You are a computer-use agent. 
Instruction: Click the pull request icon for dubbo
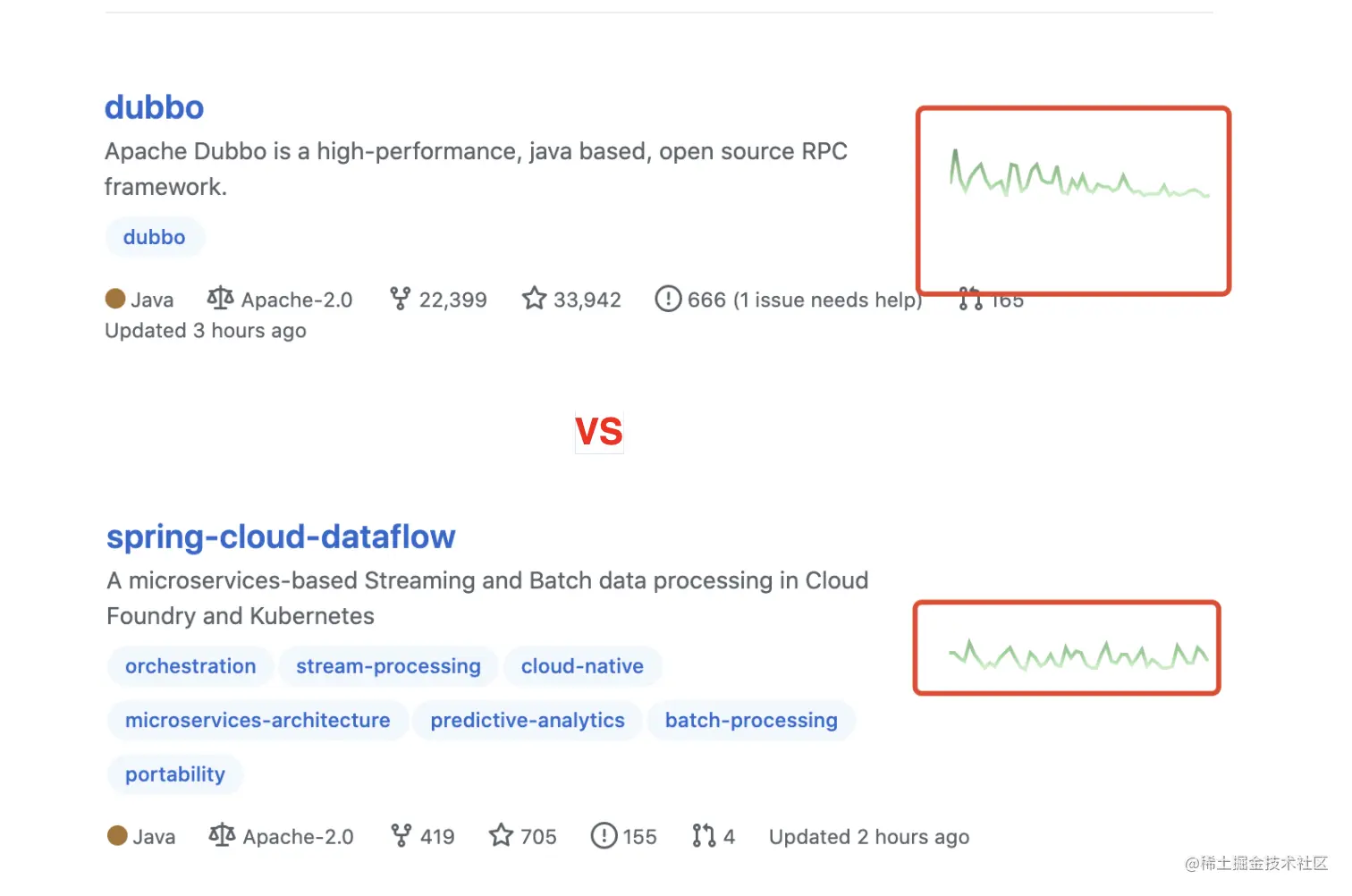click(x=970, y=299)
